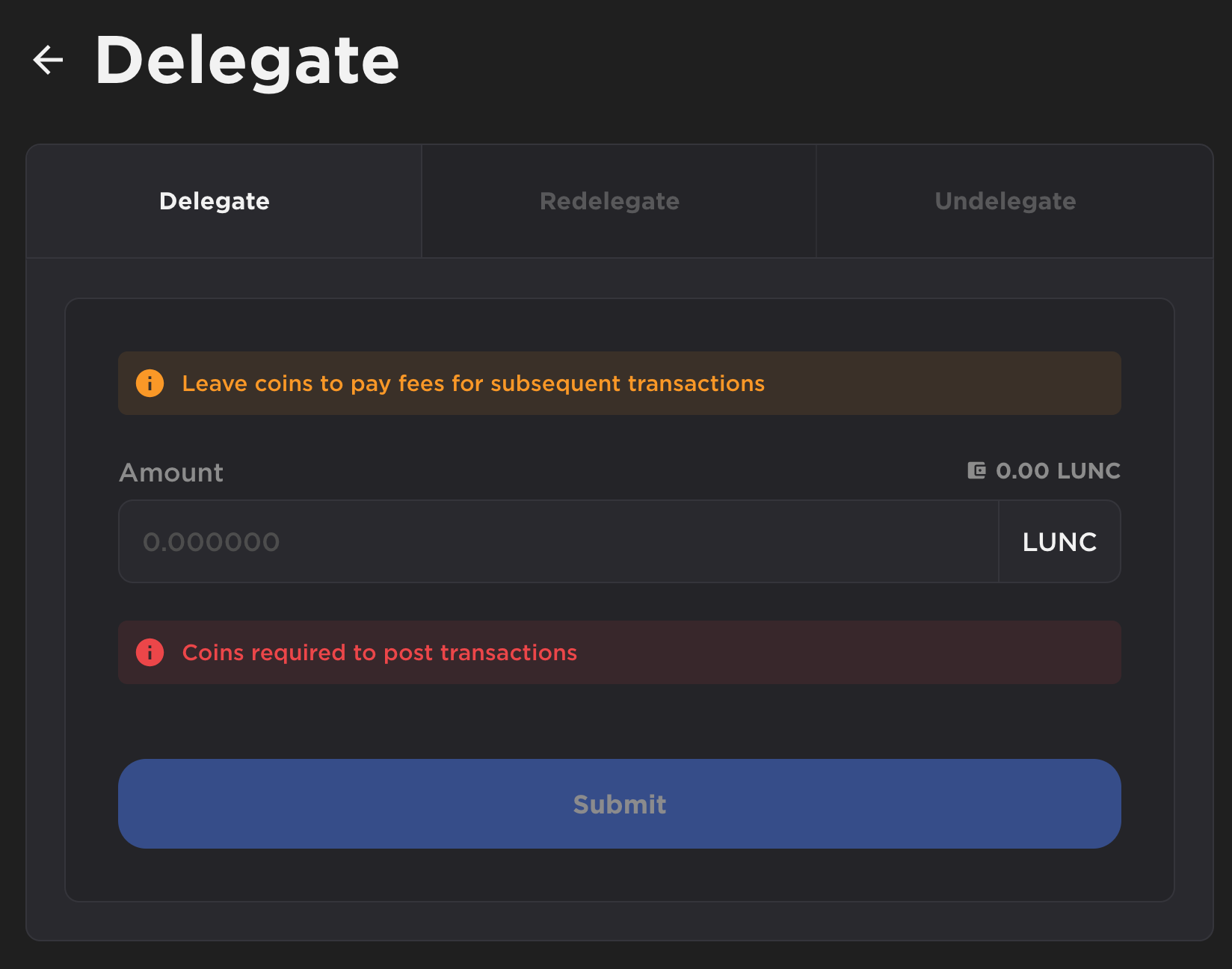Click the Submit button

(x=618, y=804)
